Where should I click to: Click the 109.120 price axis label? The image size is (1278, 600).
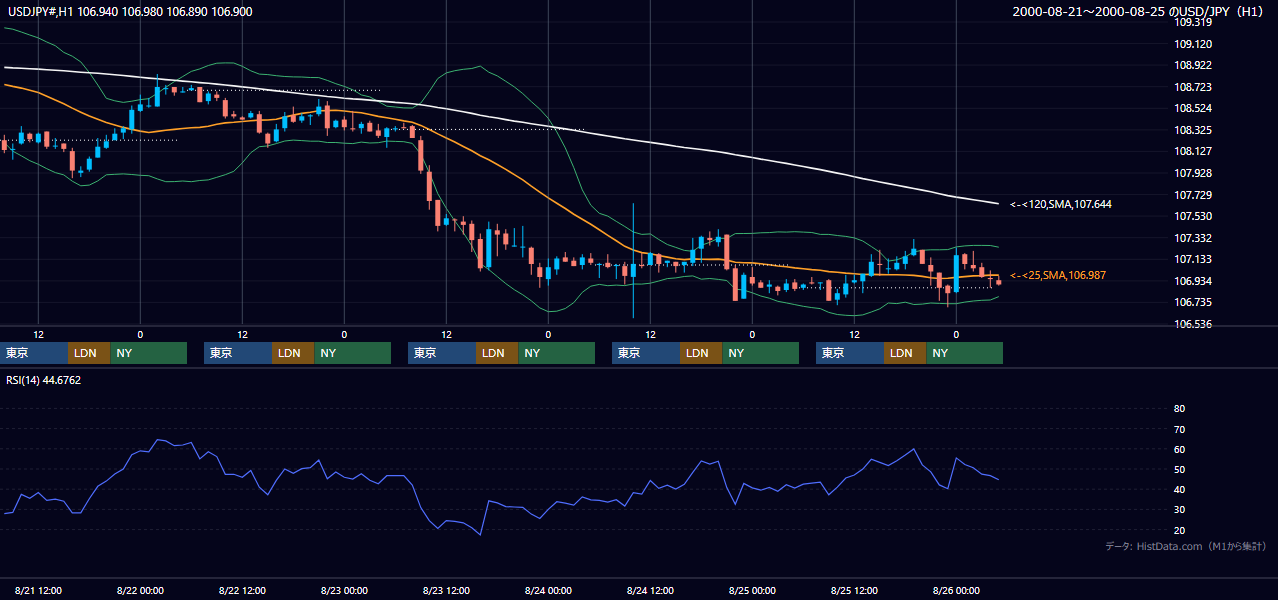click(1193, 44)
